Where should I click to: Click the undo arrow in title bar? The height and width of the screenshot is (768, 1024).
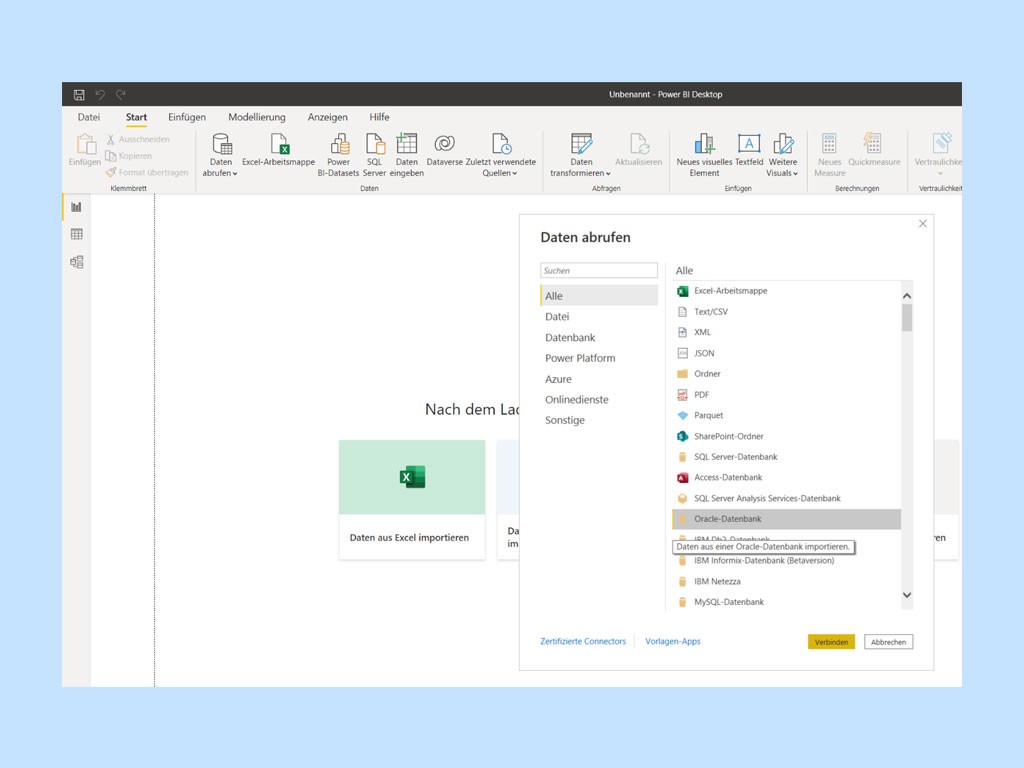[100, 95]
